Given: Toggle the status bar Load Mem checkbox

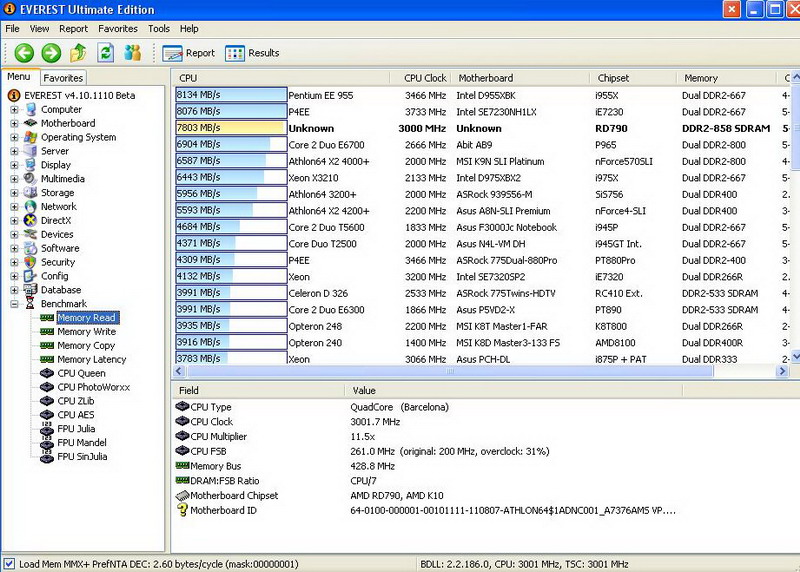Looking at the screenshot, I should point(9,564).
